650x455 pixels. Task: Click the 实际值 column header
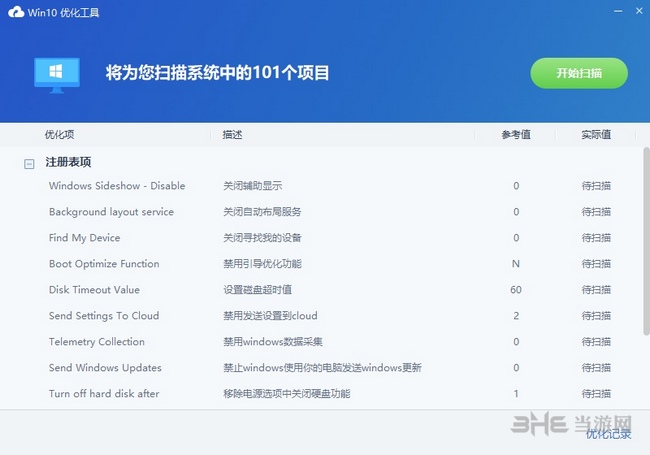pos(596,135)
